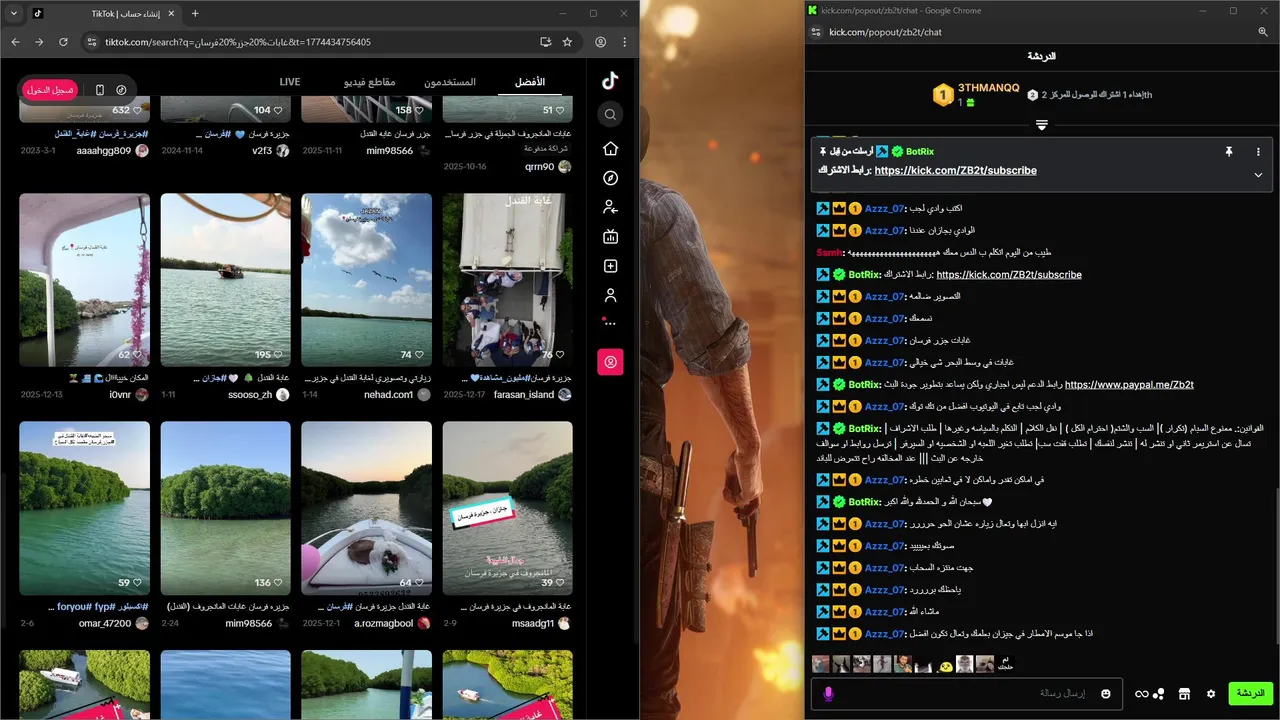Open the Kick shop storefront icon
1280x720 pixels.
(x=1184, y=693)
